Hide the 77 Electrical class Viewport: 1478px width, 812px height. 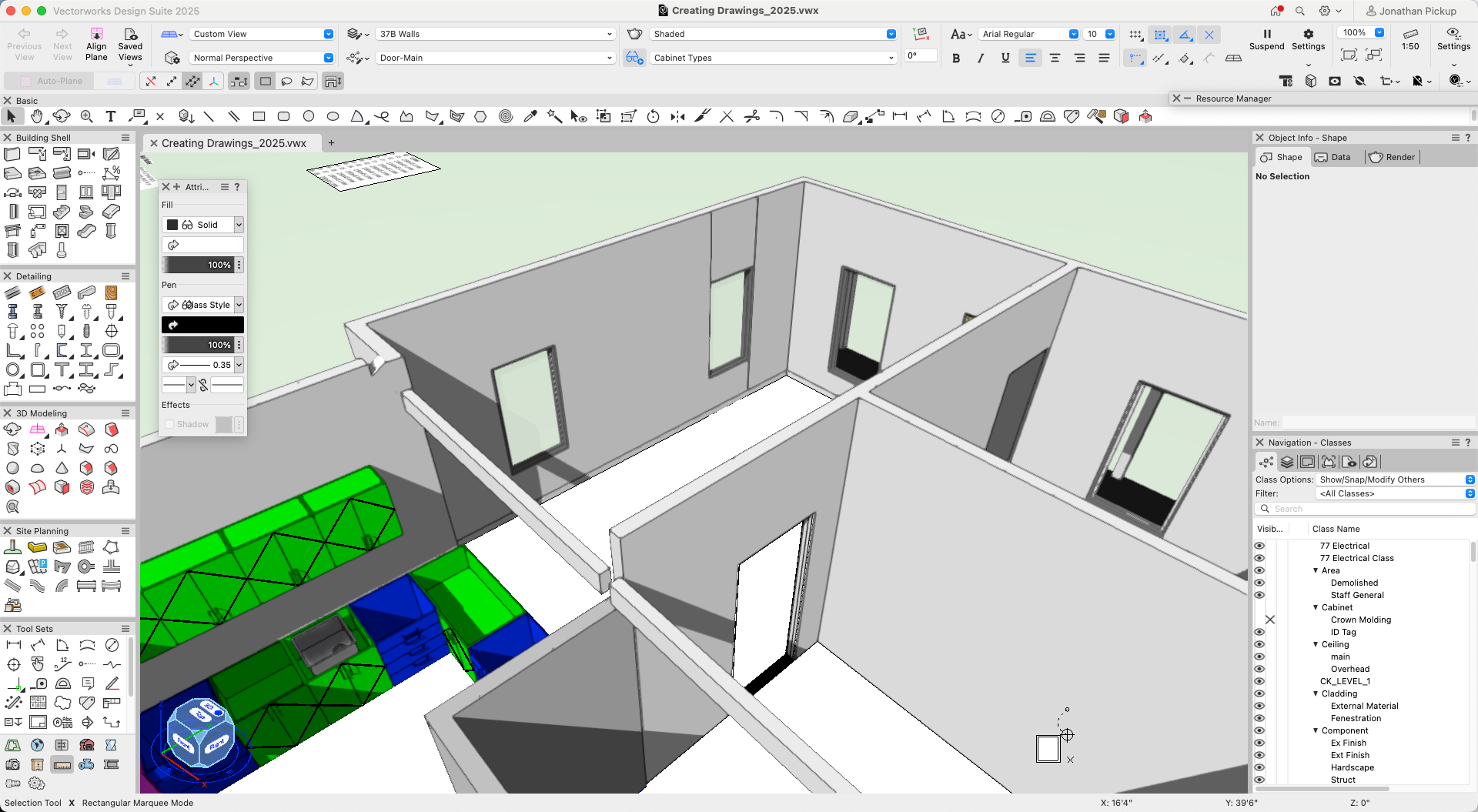(1259, 545)
